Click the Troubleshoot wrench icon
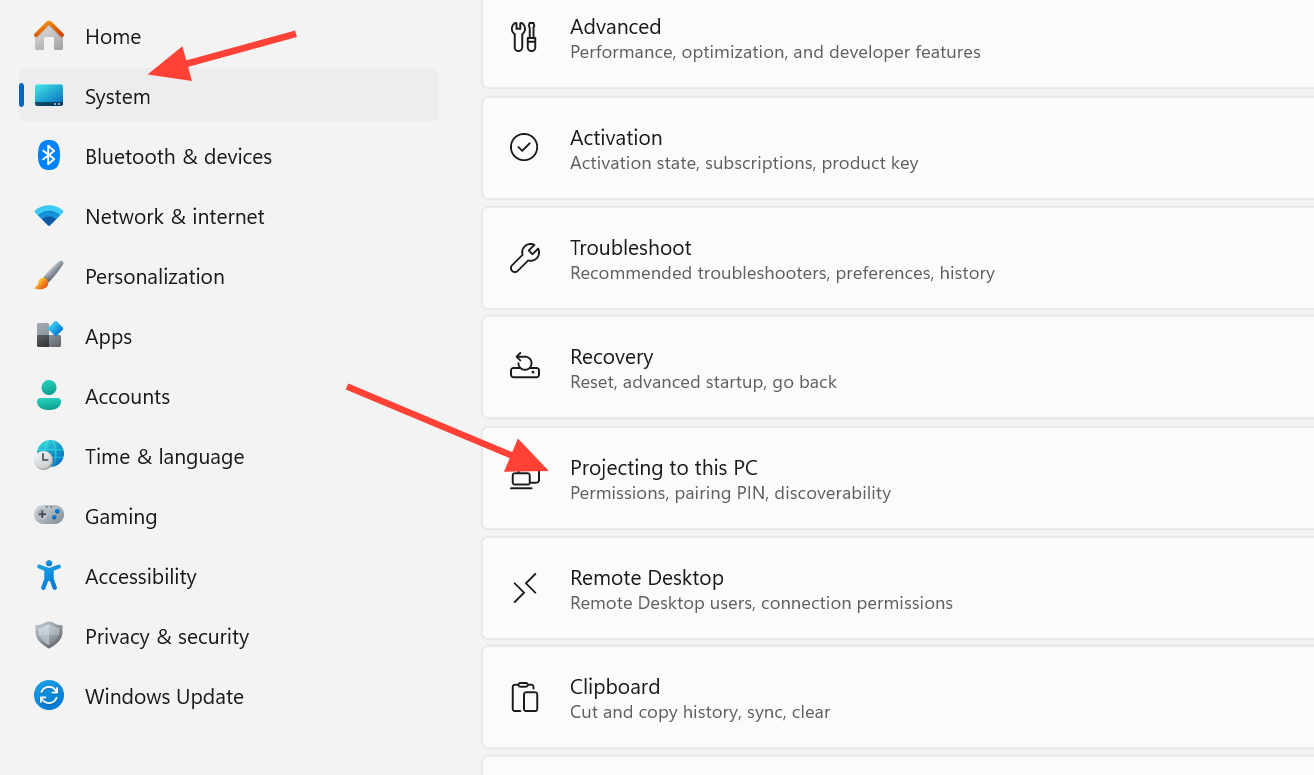1314x775 pixels. pyautogui.click(x=524, y=258)
